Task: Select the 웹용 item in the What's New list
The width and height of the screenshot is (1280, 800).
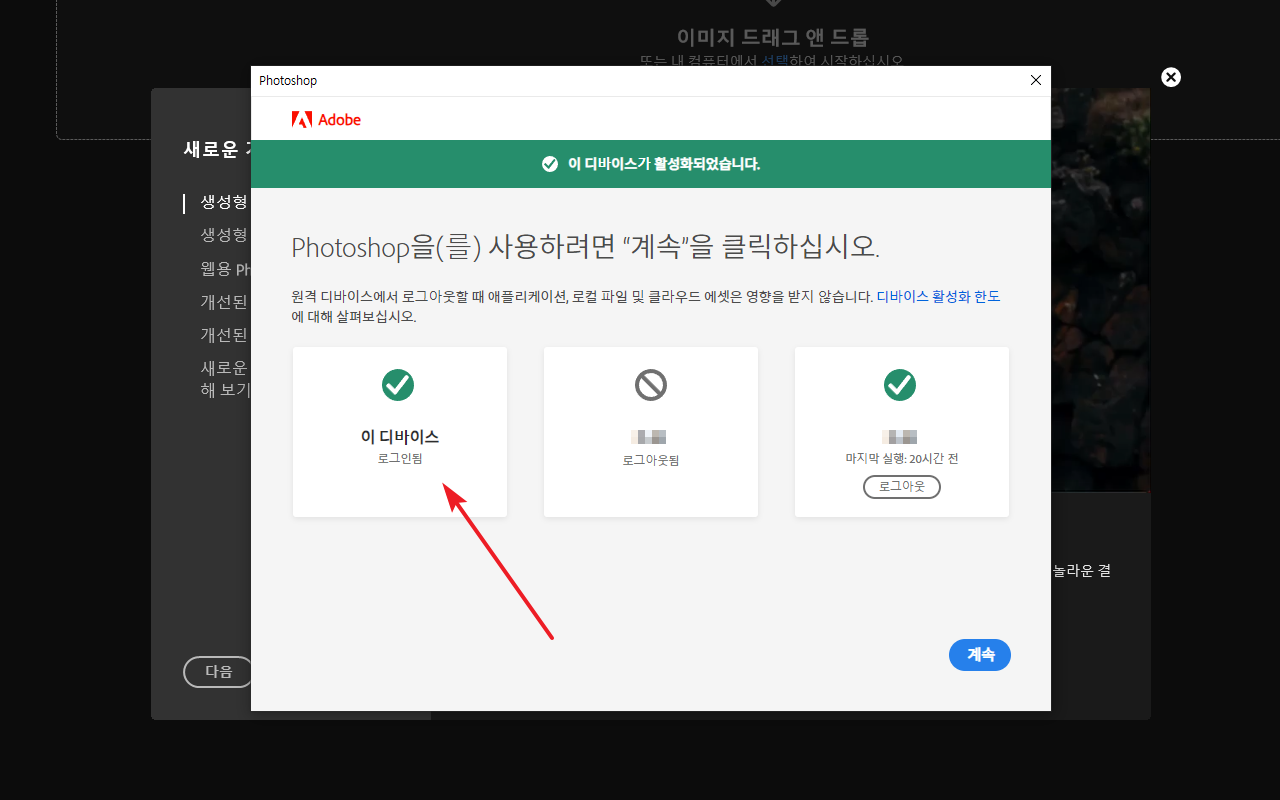Action: 224,268
